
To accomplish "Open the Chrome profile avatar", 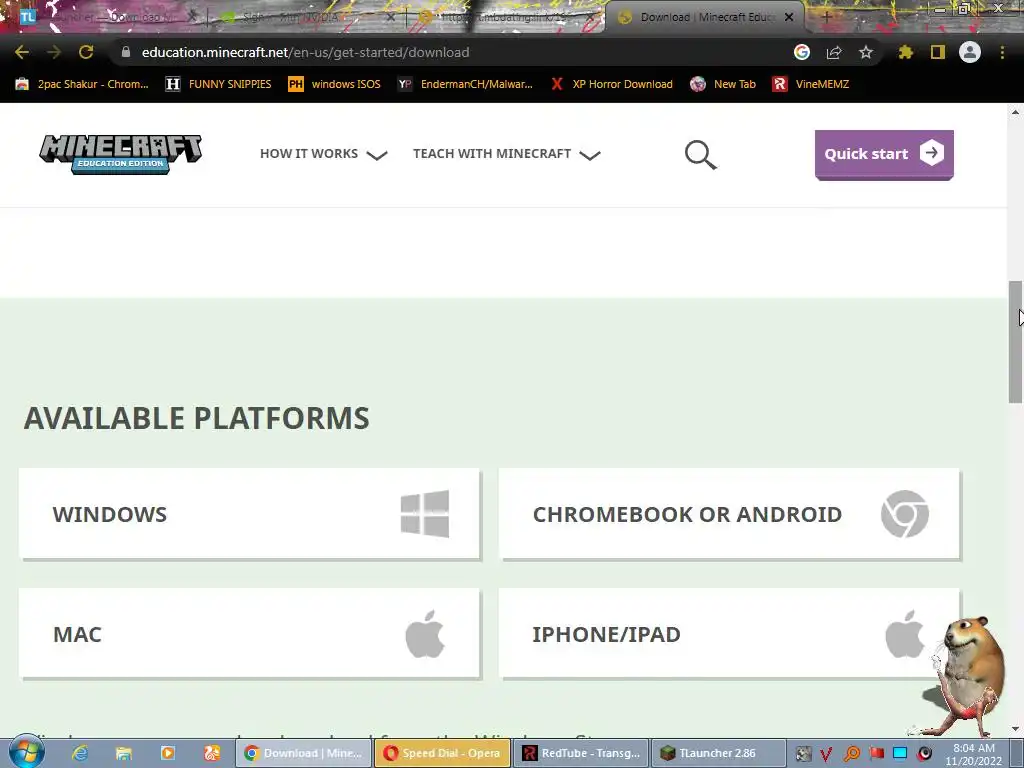I will tap(970, 52).
